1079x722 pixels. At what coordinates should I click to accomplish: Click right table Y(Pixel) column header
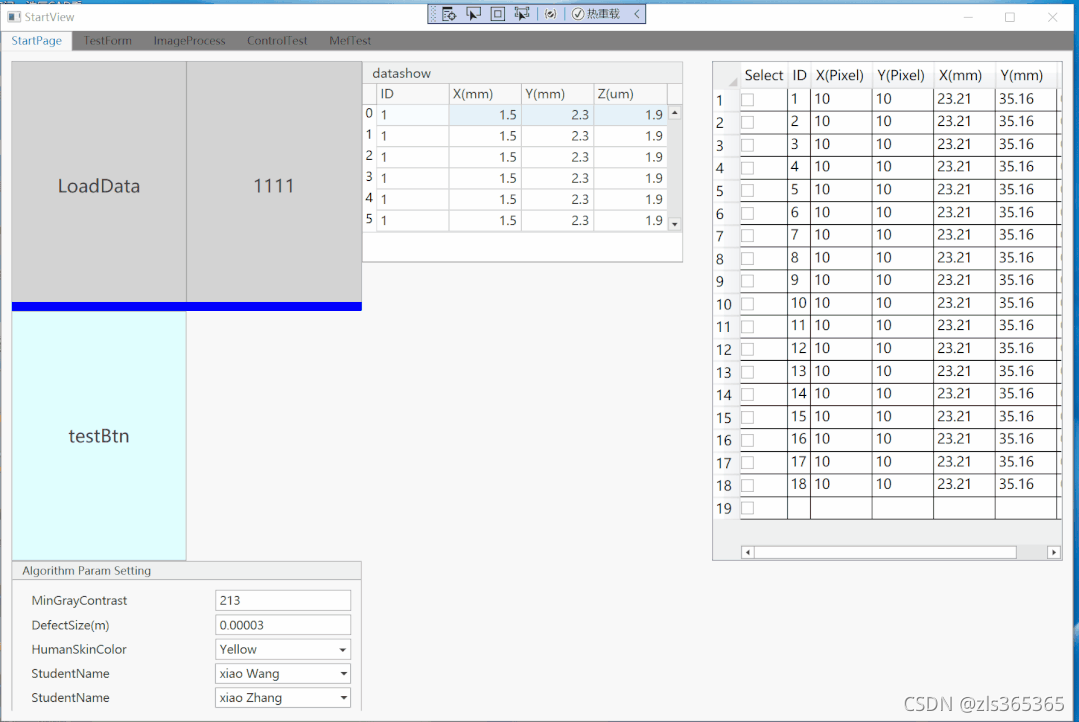pos(902,76)
